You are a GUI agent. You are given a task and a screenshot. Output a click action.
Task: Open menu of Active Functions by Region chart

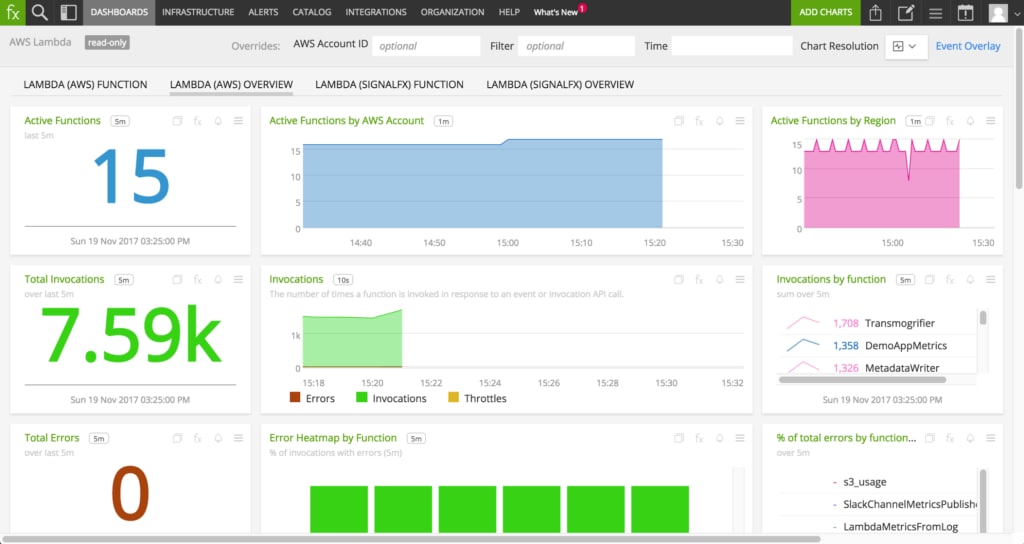[x=991, y=121]
